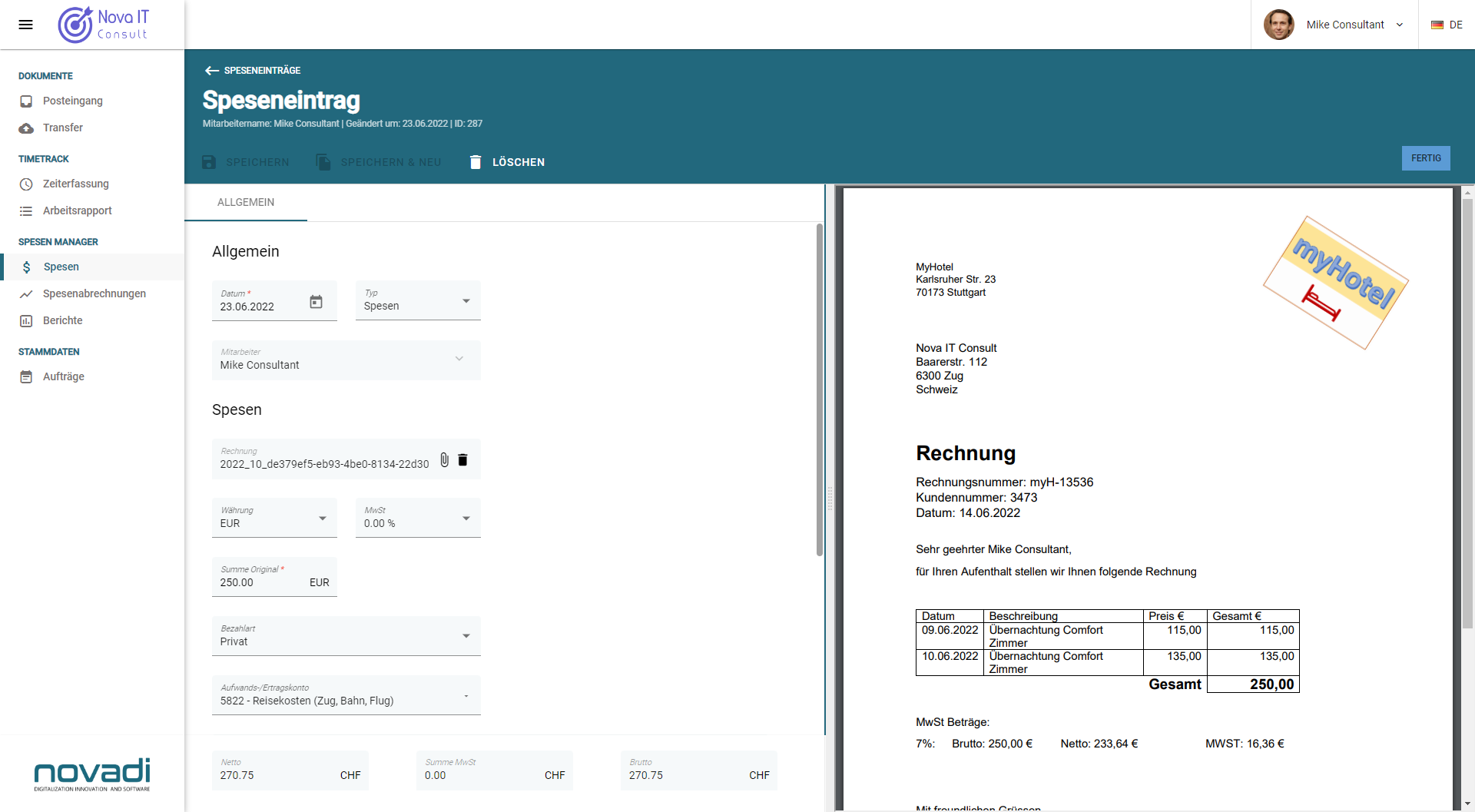Click the Nova IT Consult logo
This screenshot has width=1475, height=812.
click(104, 25)
